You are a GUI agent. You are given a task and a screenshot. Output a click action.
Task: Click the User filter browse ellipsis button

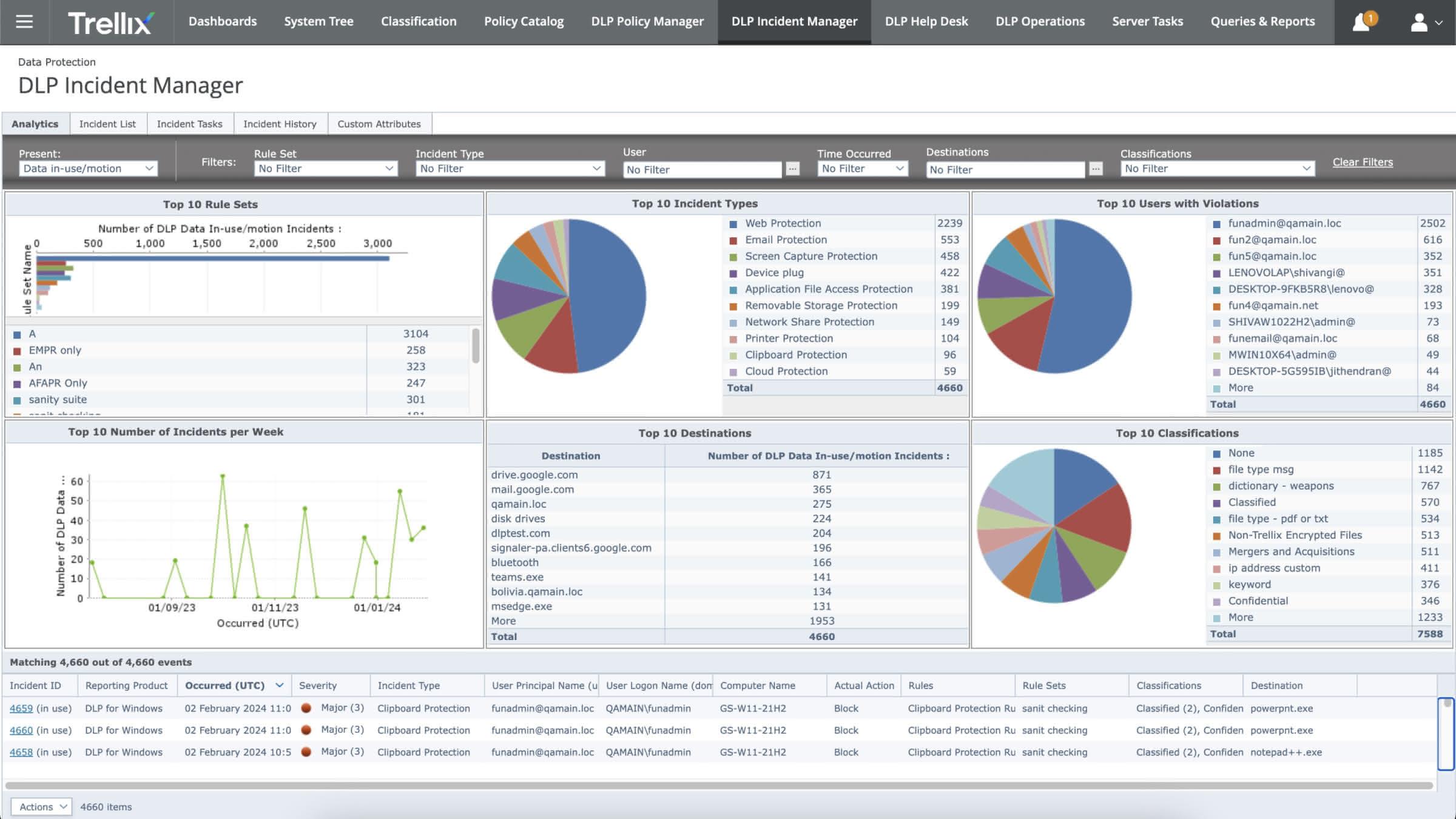coord(792,169)
